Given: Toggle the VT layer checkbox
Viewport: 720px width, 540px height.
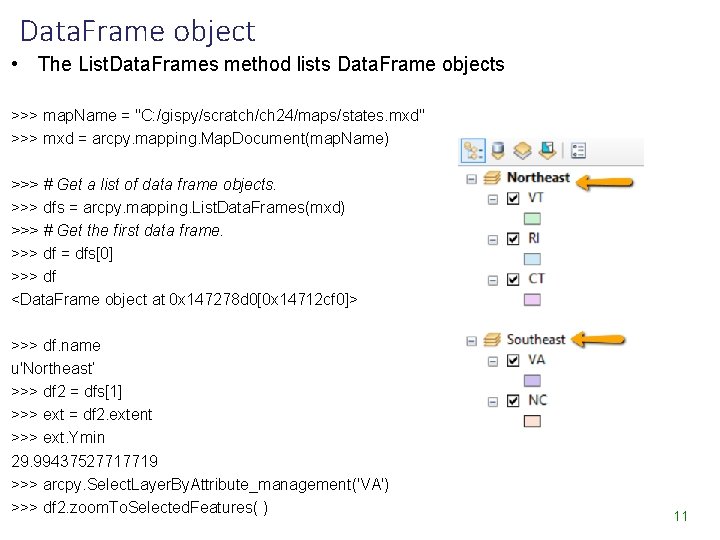Looking at the screenshot, I should point(513,198).
